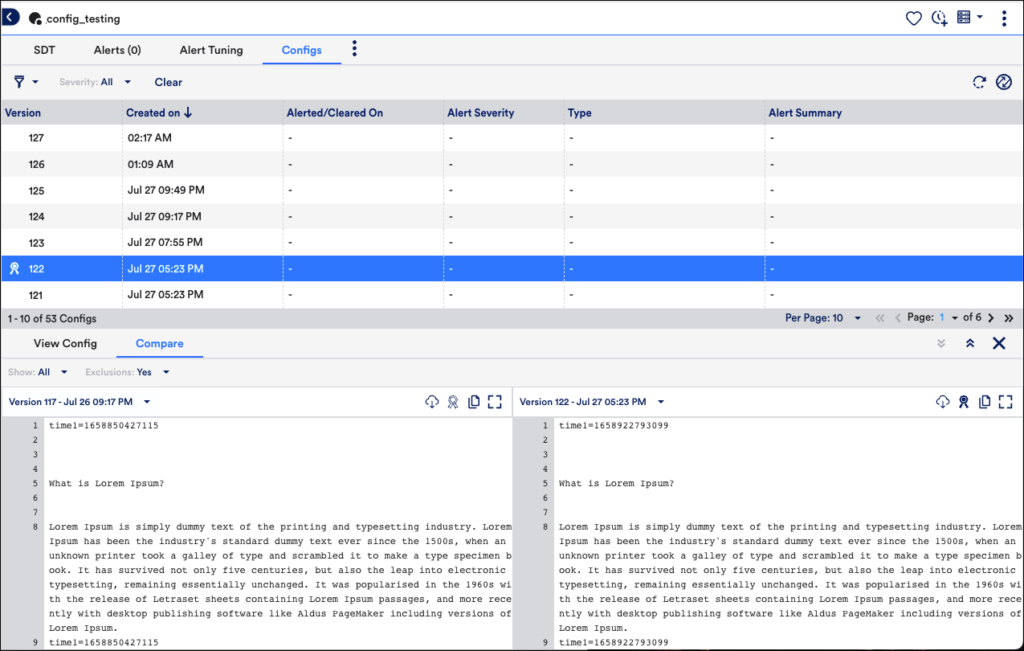This screenshot has height=651, width=1024.
Task: Expand the Per Page dropdown
Action: [x=838, y=318]
